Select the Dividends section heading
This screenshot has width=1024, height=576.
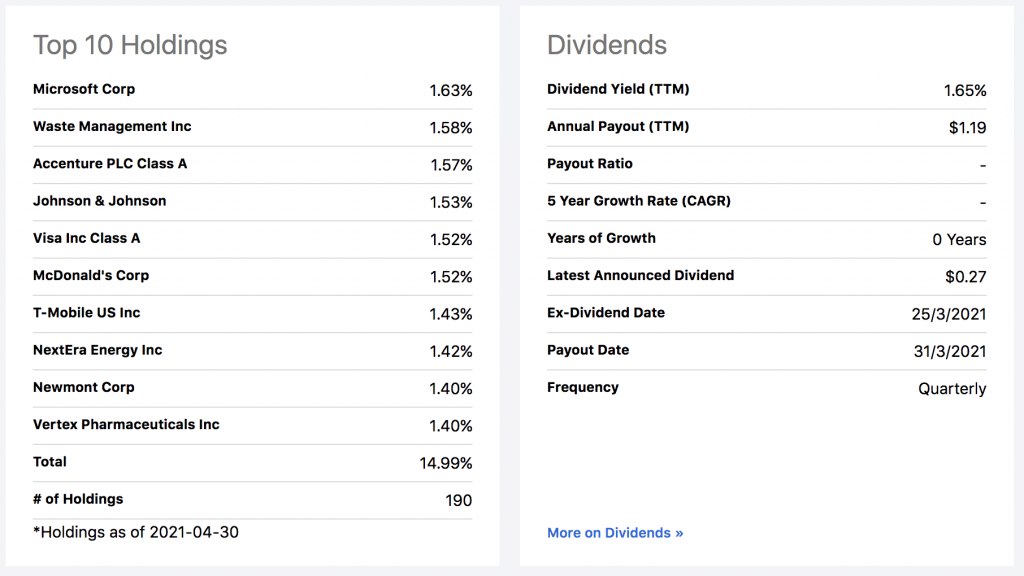[x=607, y=45]
